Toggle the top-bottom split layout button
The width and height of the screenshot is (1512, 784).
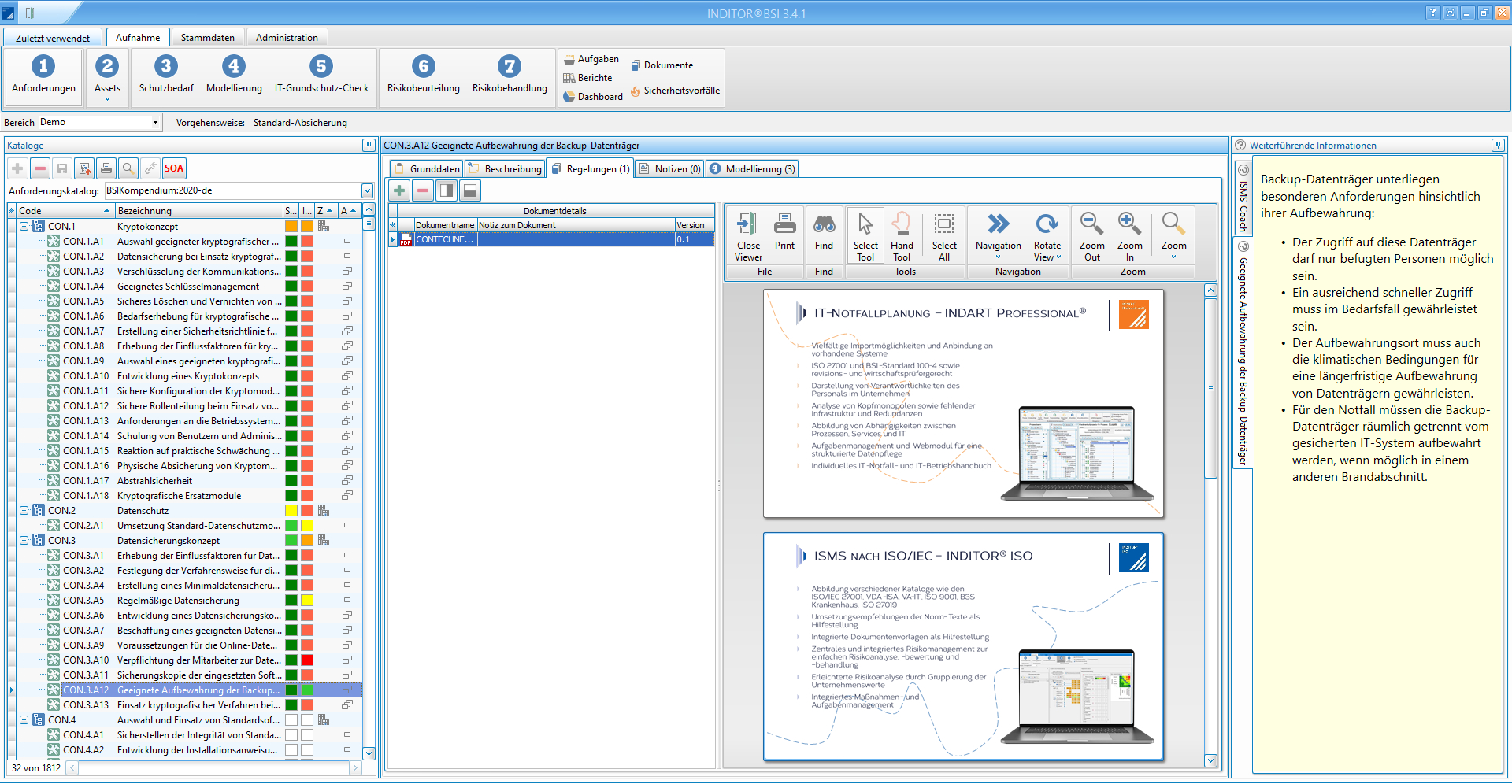pyautogui.click(x=469, y=190)
